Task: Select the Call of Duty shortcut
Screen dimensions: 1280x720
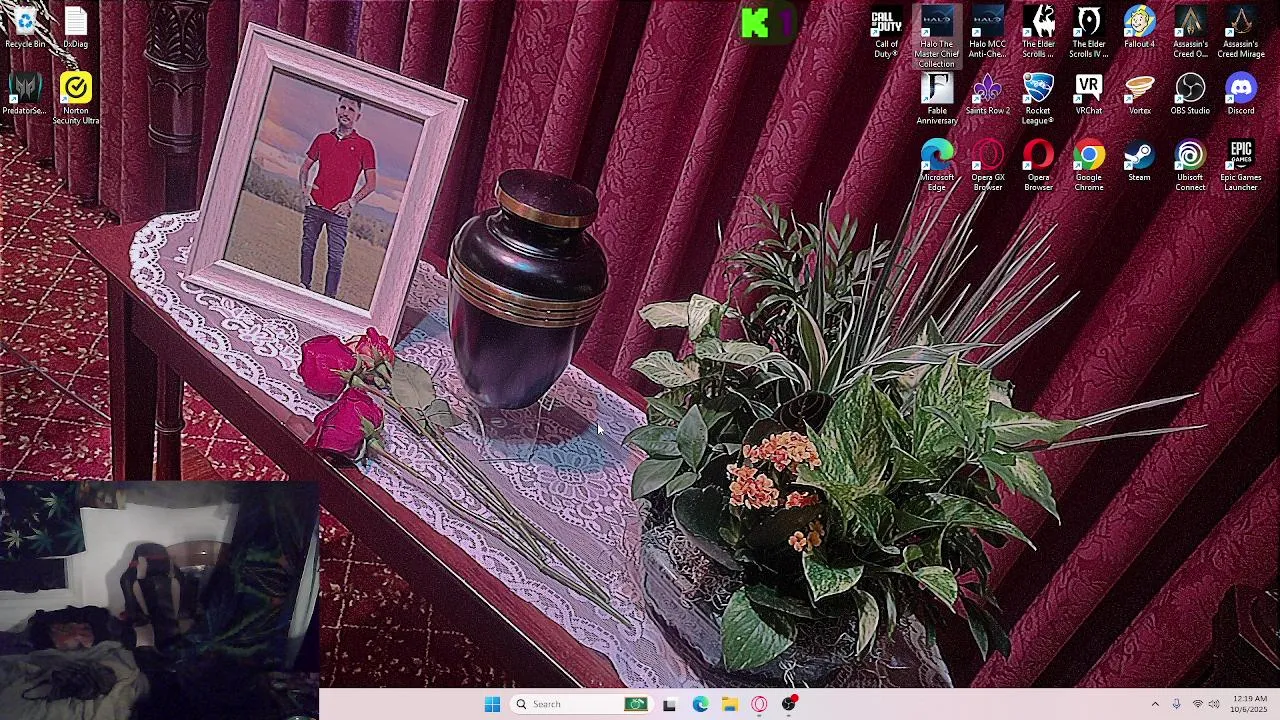Action: (886, 33)
